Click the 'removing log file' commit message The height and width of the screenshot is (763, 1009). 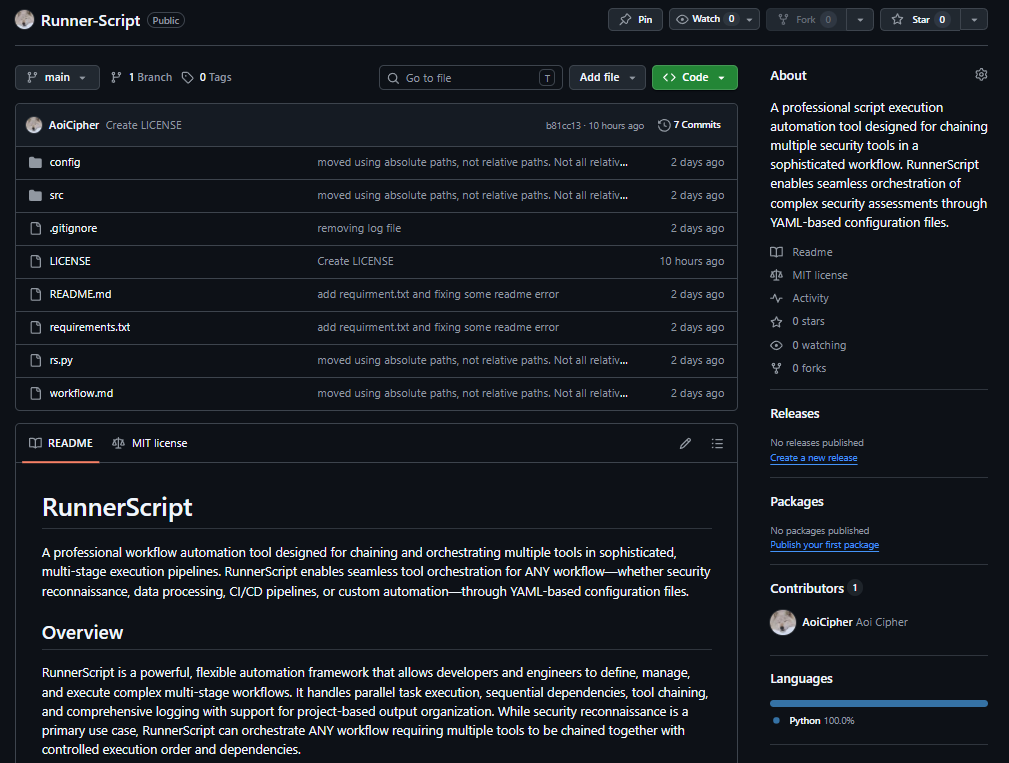click(359, 228)
